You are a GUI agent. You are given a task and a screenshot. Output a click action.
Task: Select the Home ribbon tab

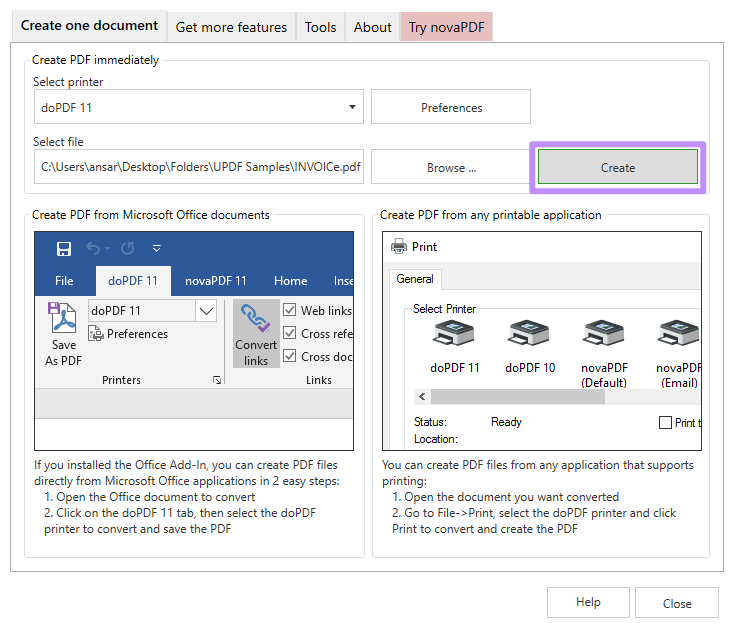(x=291, y=281)
